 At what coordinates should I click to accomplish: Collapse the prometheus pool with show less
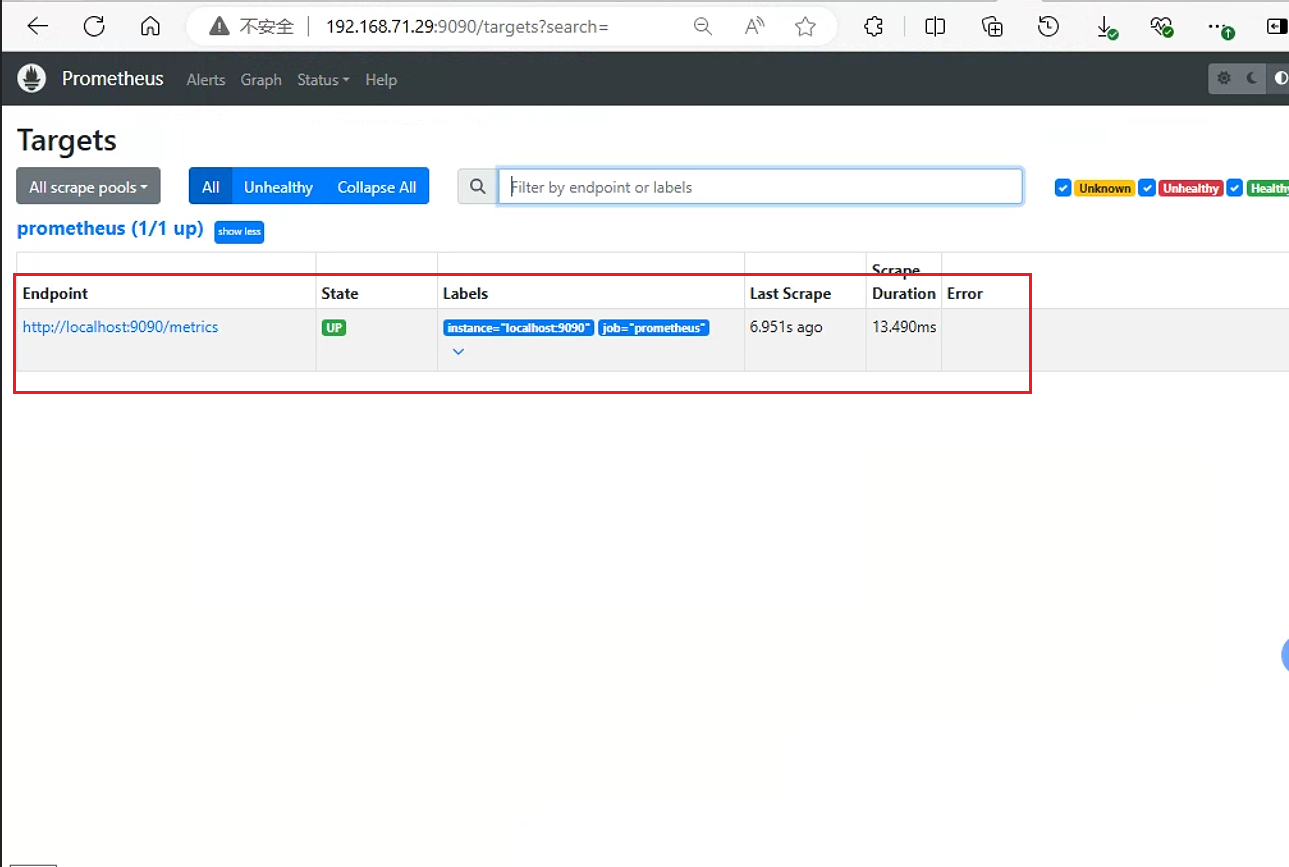click(239, 231)
